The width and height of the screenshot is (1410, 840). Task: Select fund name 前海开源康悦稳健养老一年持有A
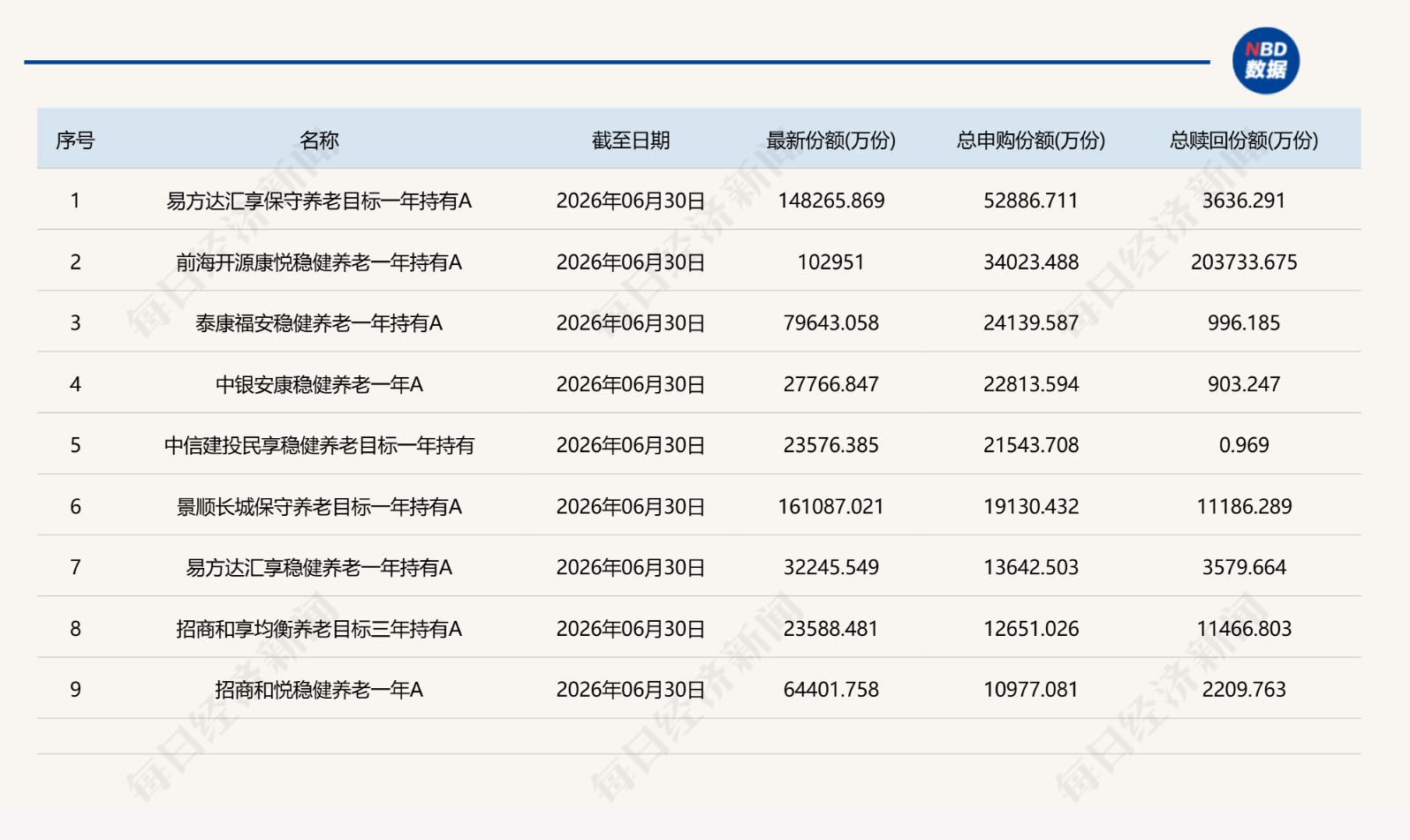pos(319,262)
